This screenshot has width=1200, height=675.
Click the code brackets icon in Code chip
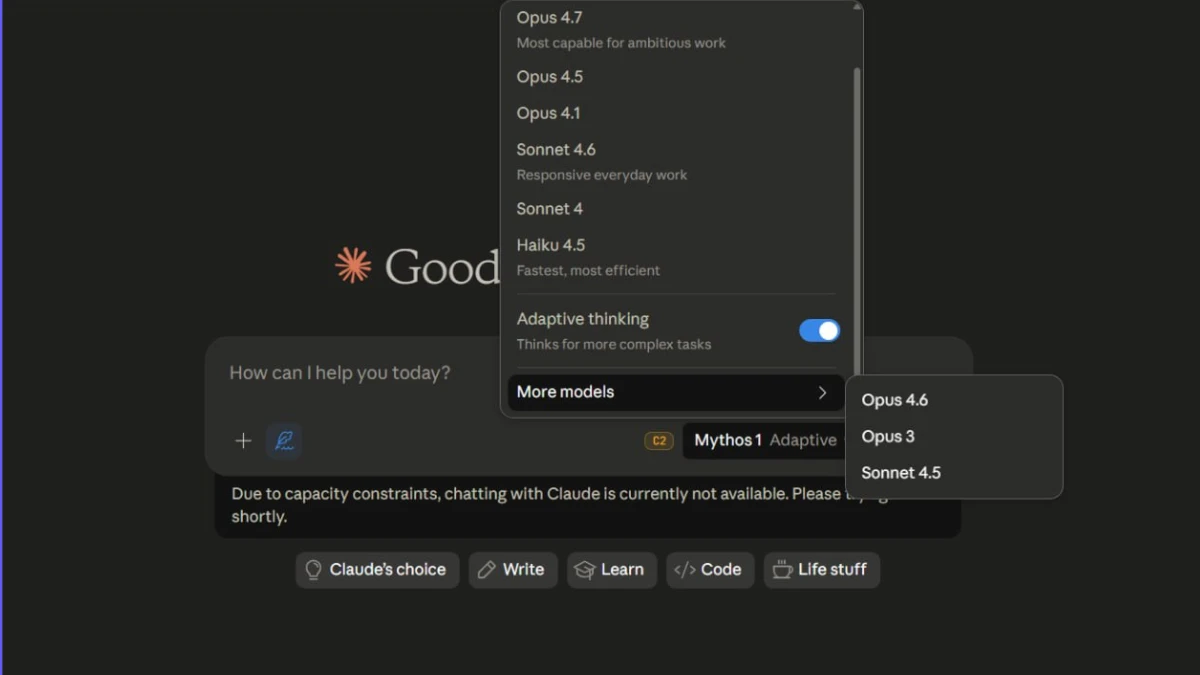click(685, 570)
